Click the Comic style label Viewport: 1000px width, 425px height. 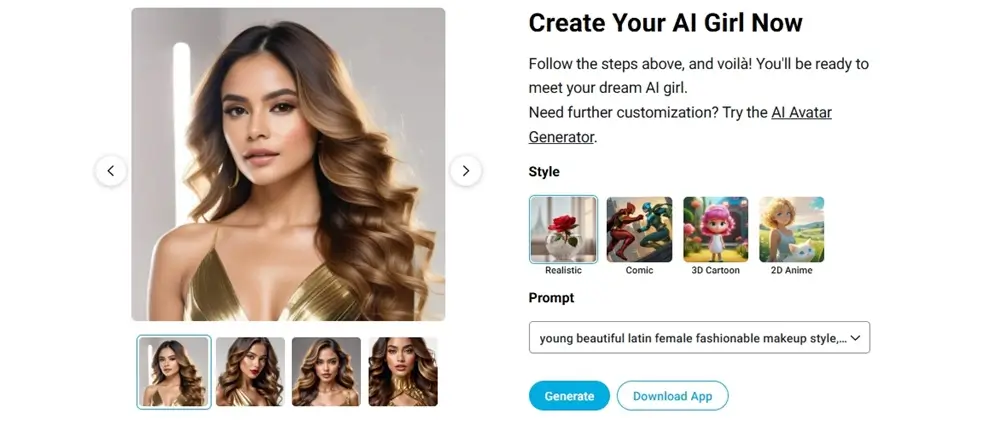coord(639,271)
